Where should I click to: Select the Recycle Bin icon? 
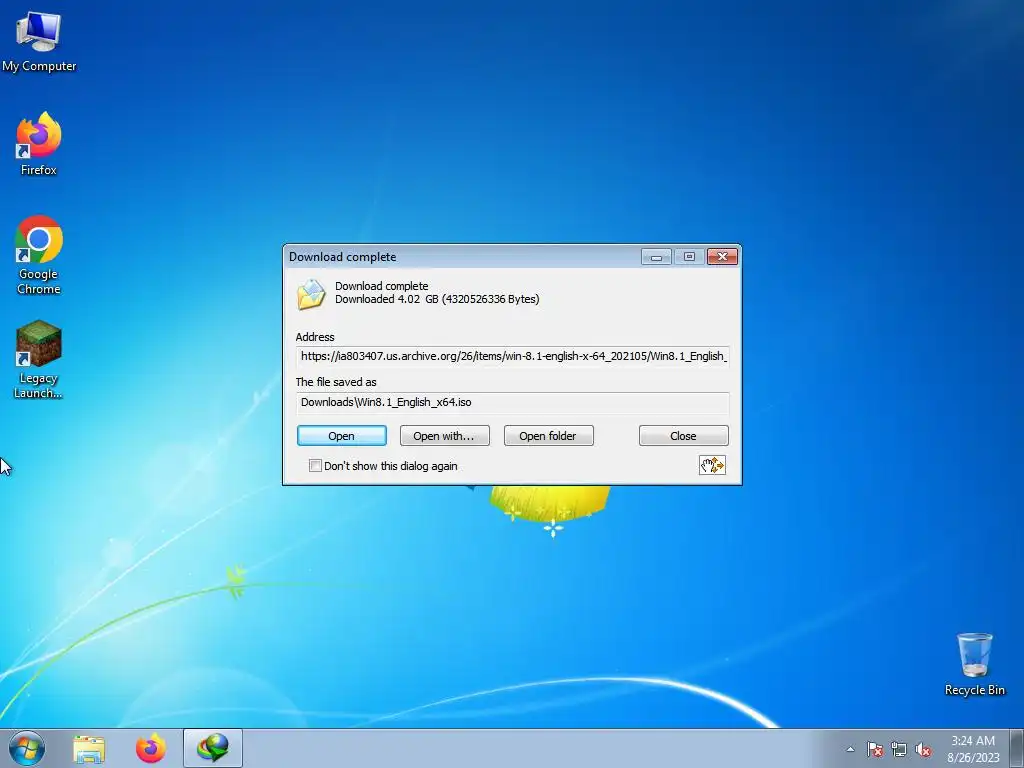(x=974, y=664)
